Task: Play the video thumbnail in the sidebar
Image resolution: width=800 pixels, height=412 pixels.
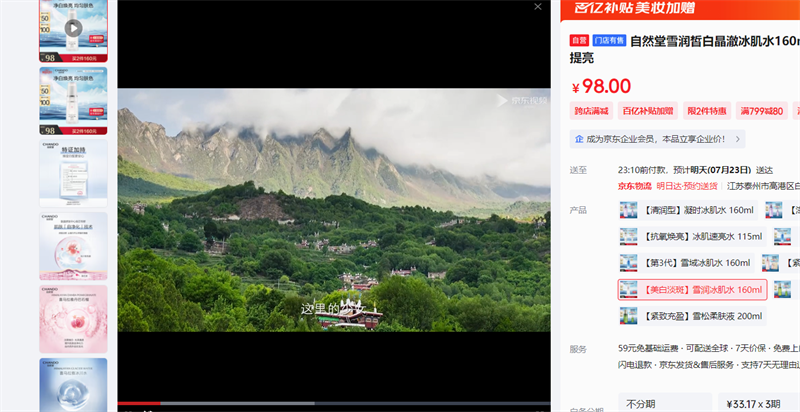Action: tap(73, 29)
